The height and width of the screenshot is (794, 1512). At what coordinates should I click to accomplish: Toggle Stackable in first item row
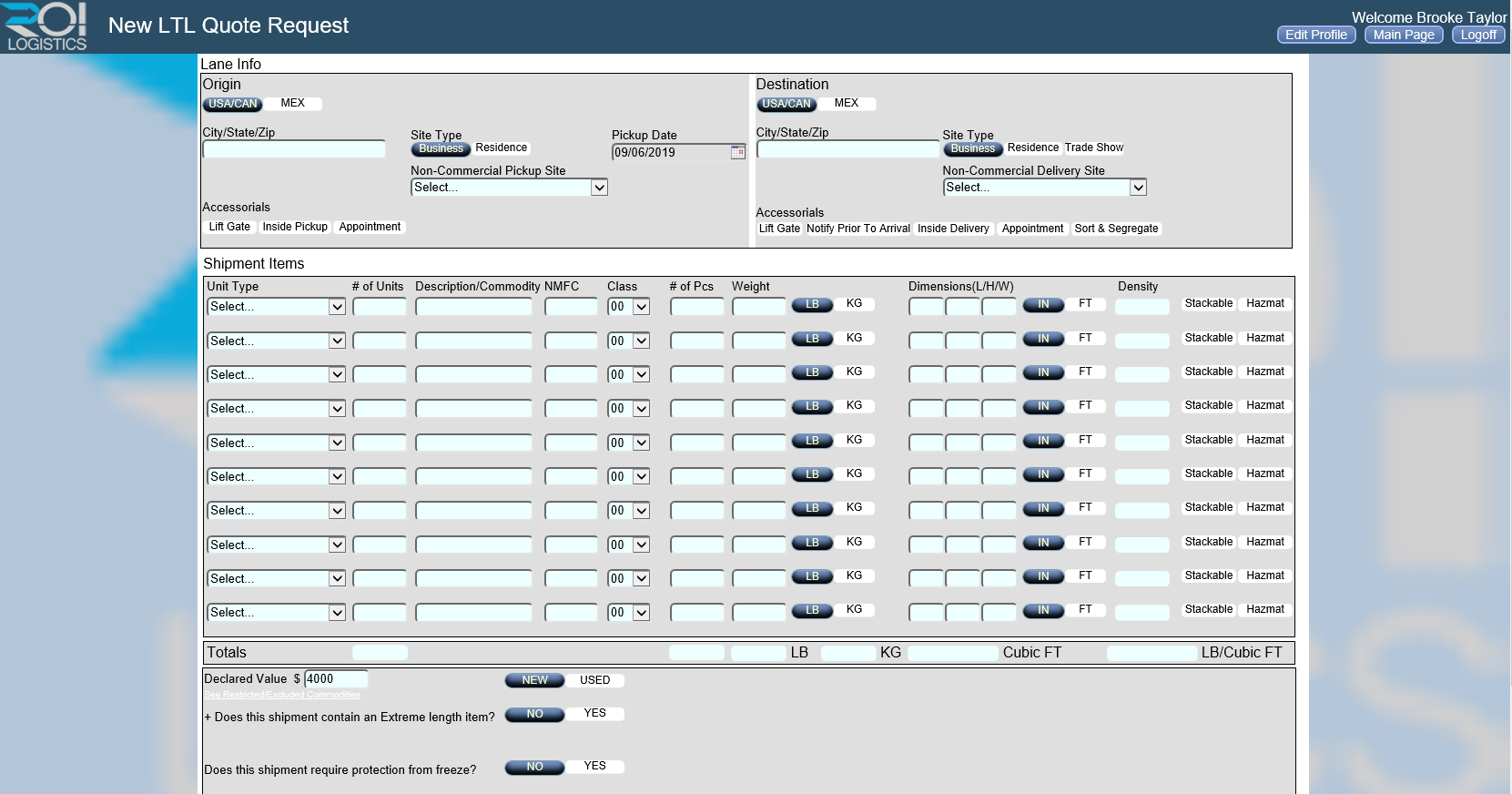(x=1209, y=303)
